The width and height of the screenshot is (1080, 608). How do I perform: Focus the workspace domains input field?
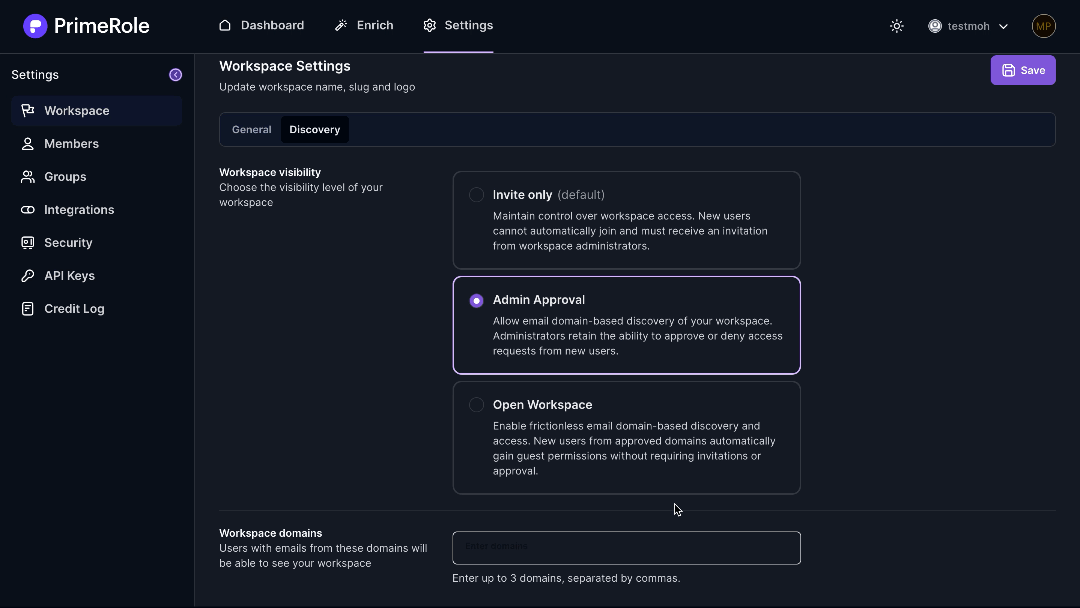pyautogui.click(x=626, y=548)
